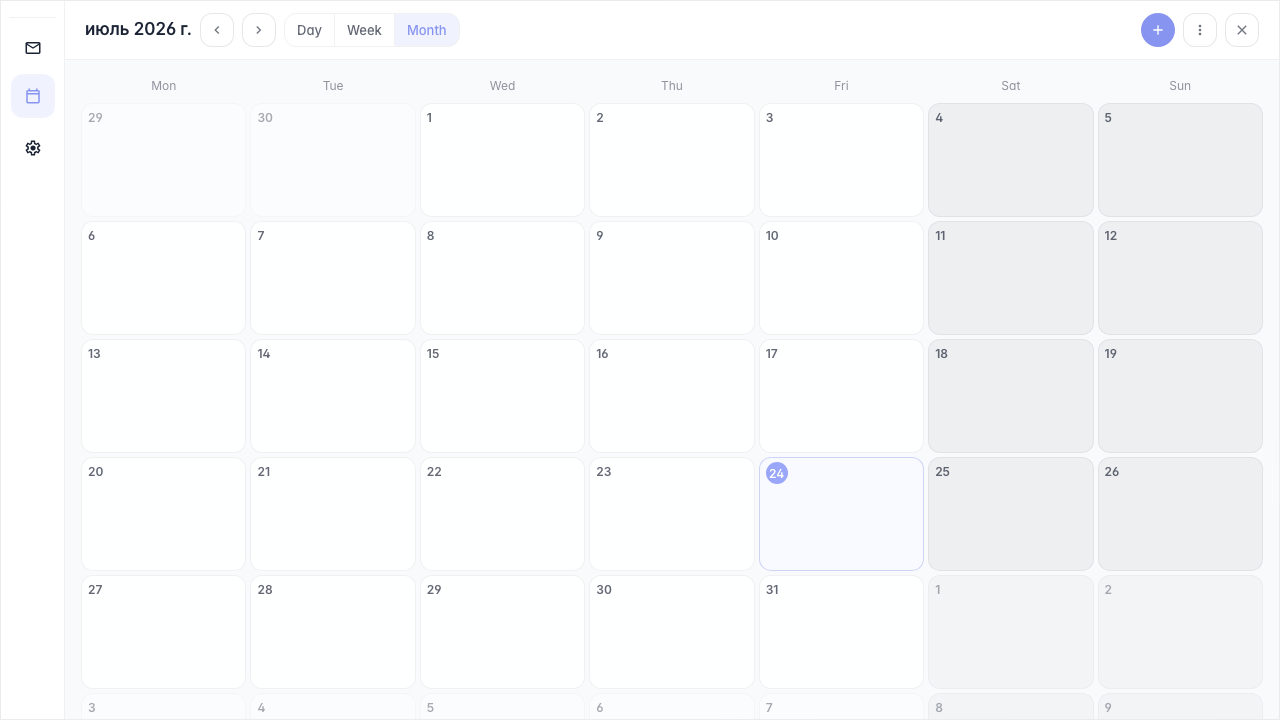Select Friday July 3 cell

841,160
